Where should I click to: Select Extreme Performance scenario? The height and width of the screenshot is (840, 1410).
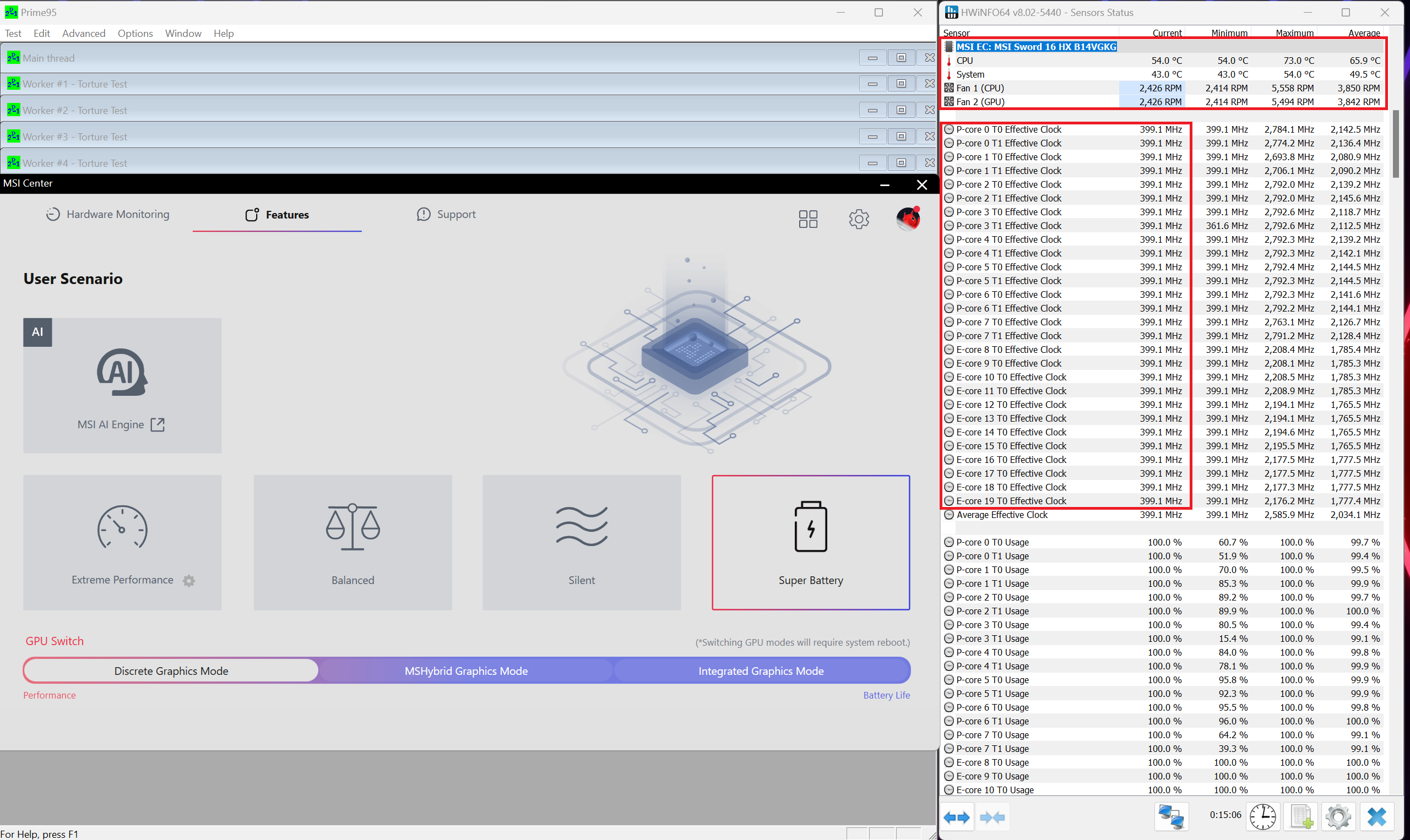coord(122,542)
